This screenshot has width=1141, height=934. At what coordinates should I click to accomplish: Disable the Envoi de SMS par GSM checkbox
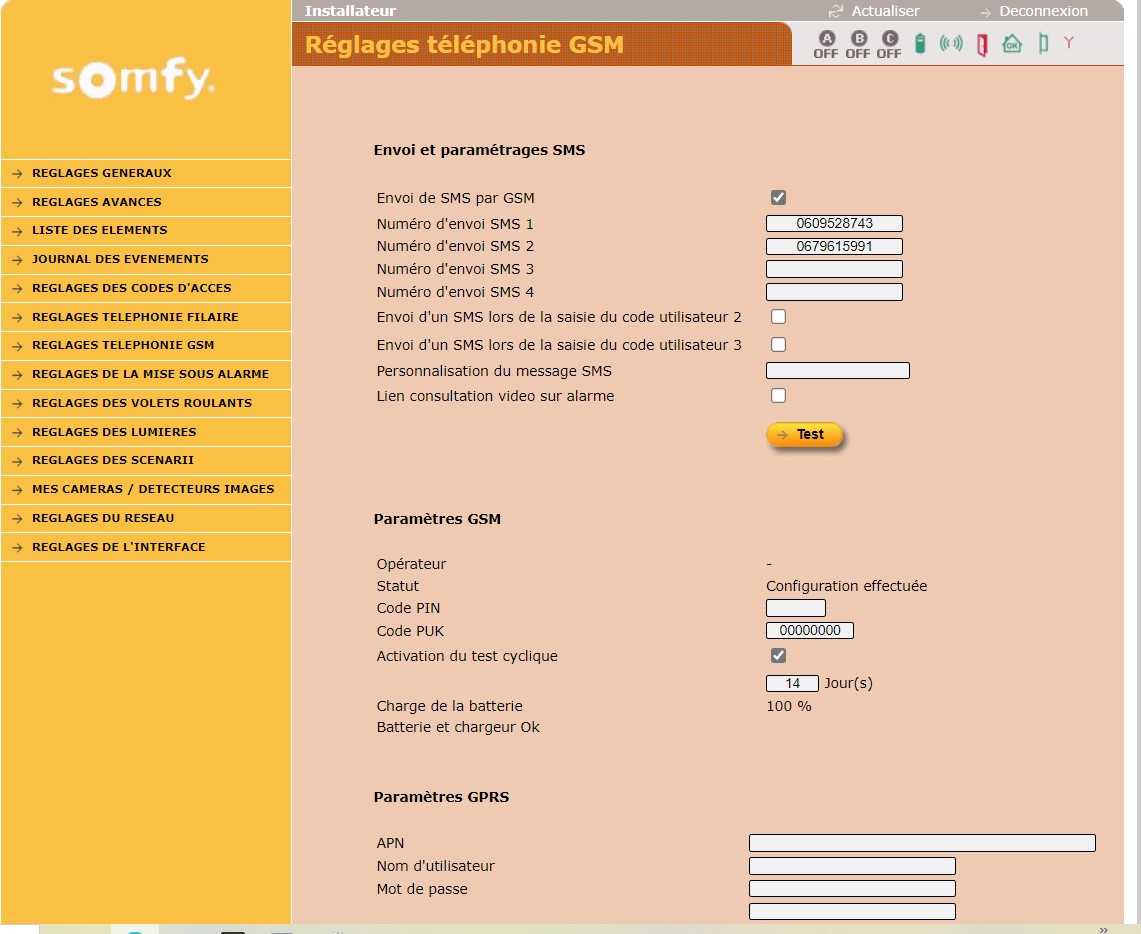[x=778, y=198]
